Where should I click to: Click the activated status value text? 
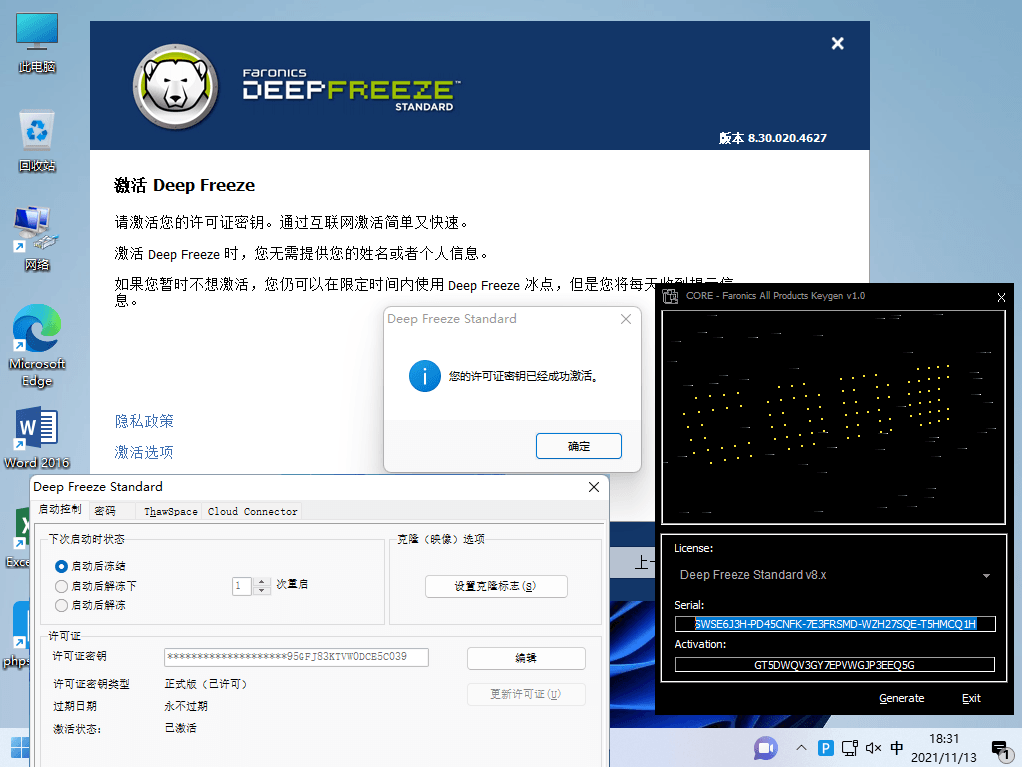(181, 728)
